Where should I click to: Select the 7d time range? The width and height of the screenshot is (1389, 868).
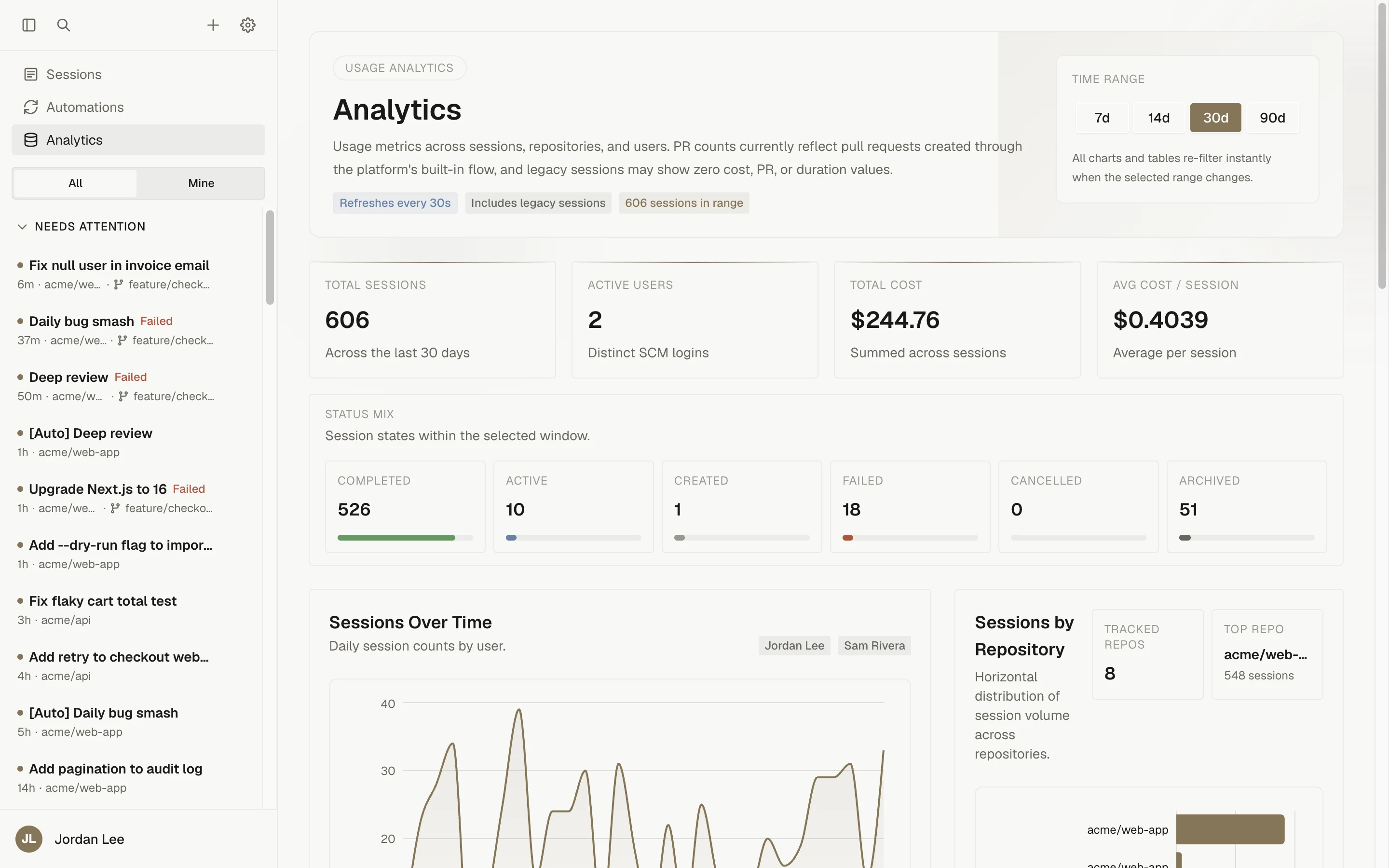(1102, 118)
